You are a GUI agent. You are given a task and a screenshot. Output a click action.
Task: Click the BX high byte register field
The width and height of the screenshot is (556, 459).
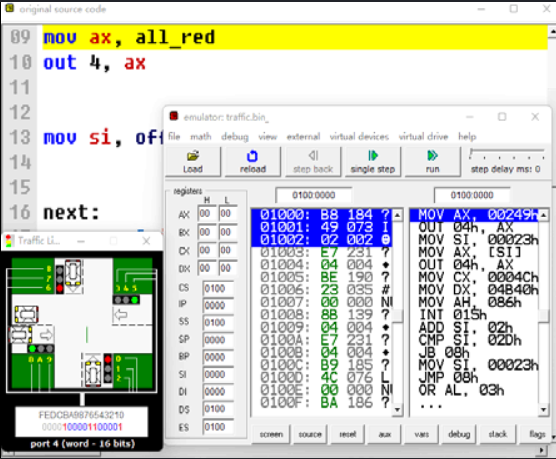tap(207, 232)
